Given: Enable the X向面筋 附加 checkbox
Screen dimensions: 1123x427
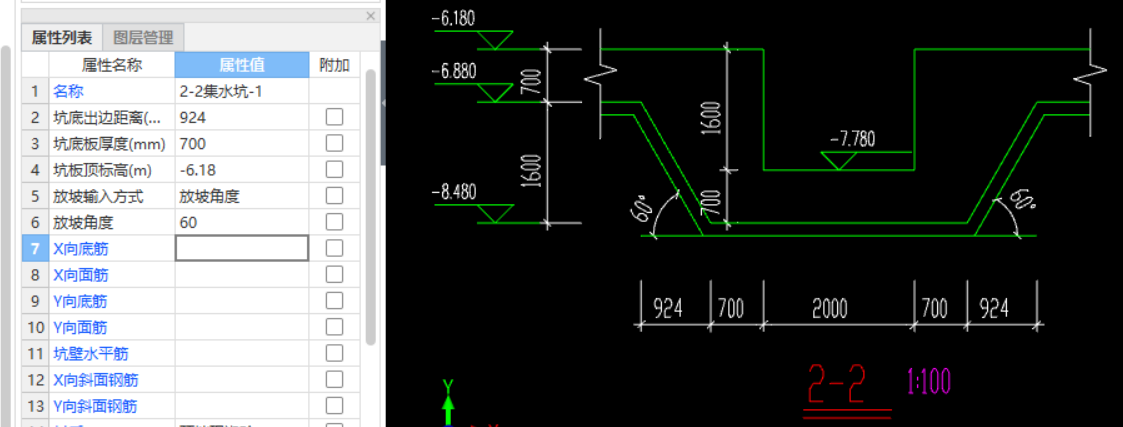Looking at the screenshot, I should (x=334, y=274).
